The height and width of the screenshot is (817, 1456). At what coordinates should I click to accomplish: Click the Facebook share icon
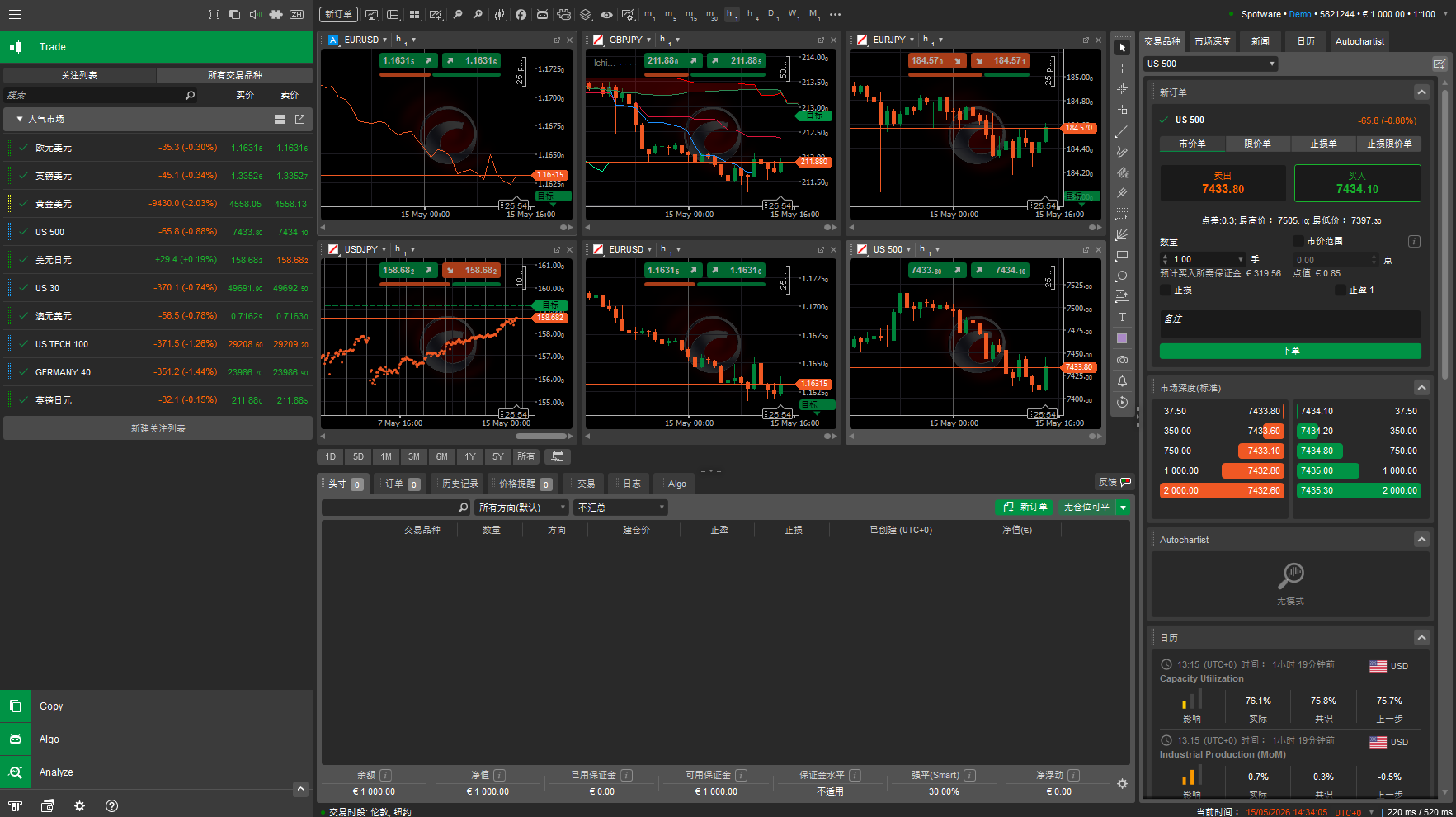click(521, 14)
